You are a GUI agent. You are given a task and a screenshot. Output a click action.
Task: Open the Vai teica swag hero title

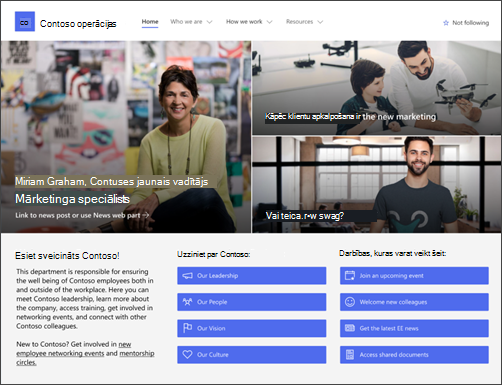(x=305, y=216)
